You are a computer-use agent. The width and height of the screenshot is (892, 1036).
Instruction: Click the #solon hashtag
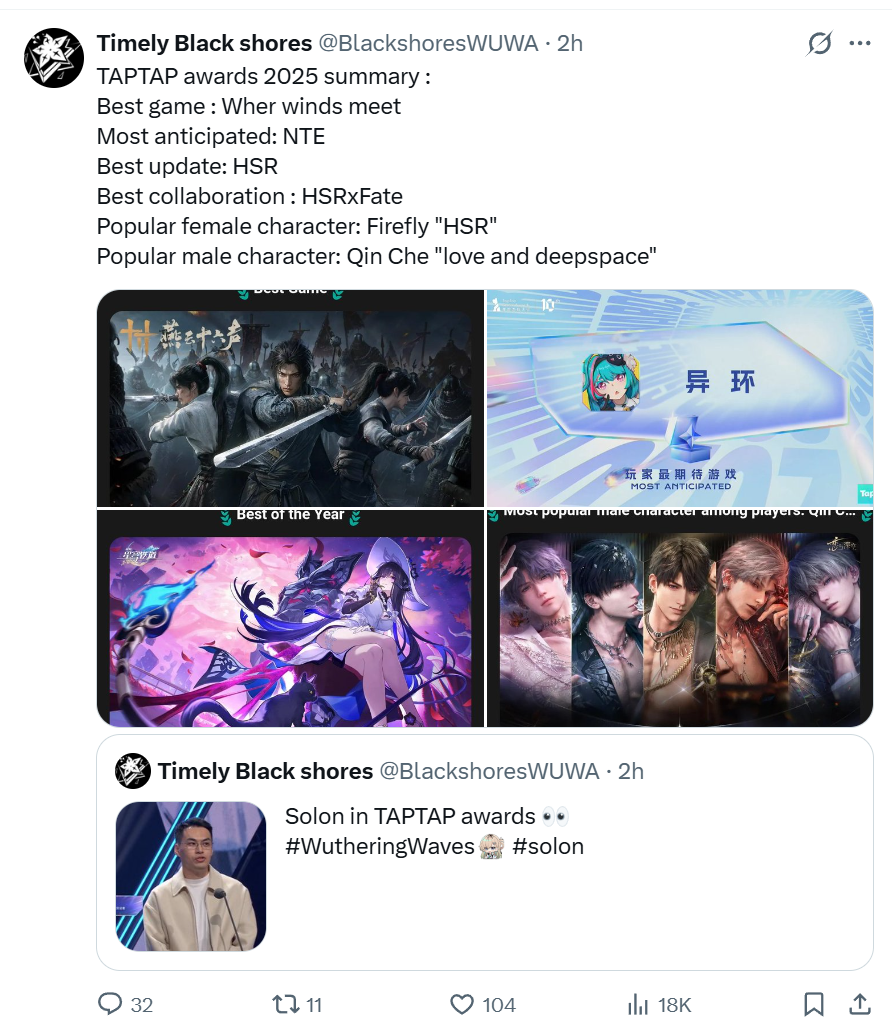pyautogui.click(x=548, y=846)
